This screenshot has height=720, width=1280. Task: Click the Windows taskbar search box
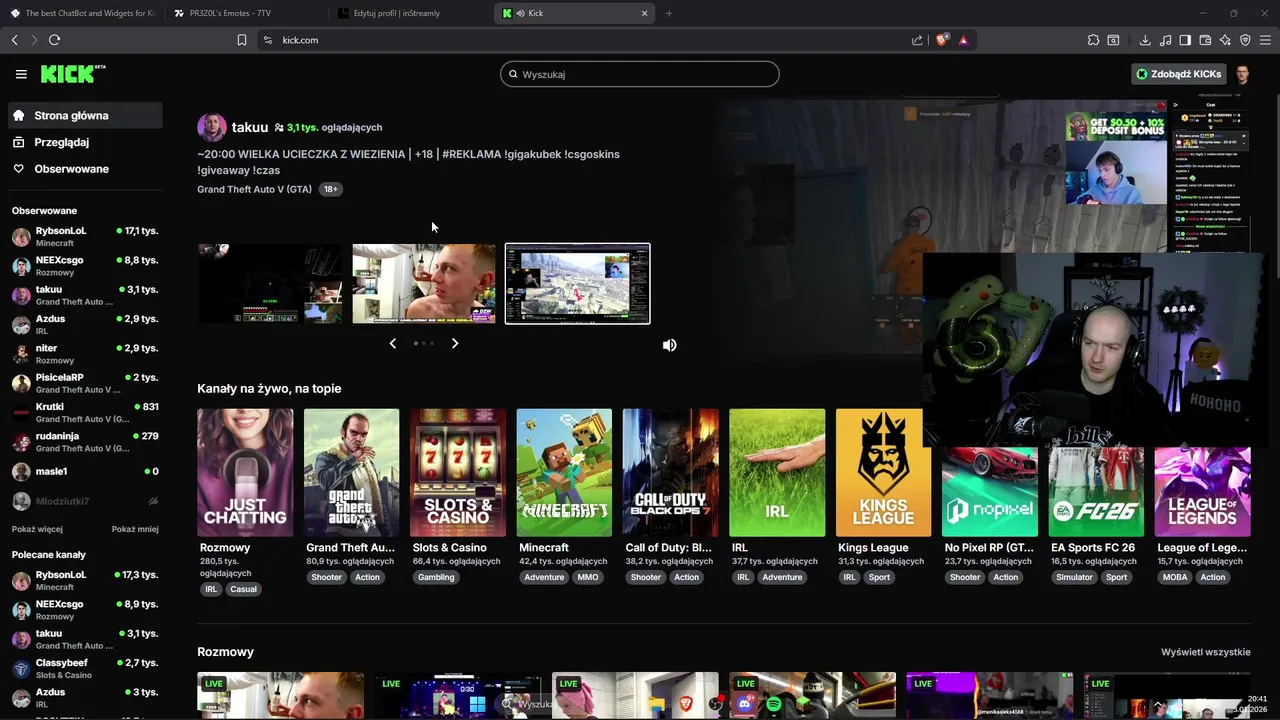pyautogui.click(x=528, y=704)
